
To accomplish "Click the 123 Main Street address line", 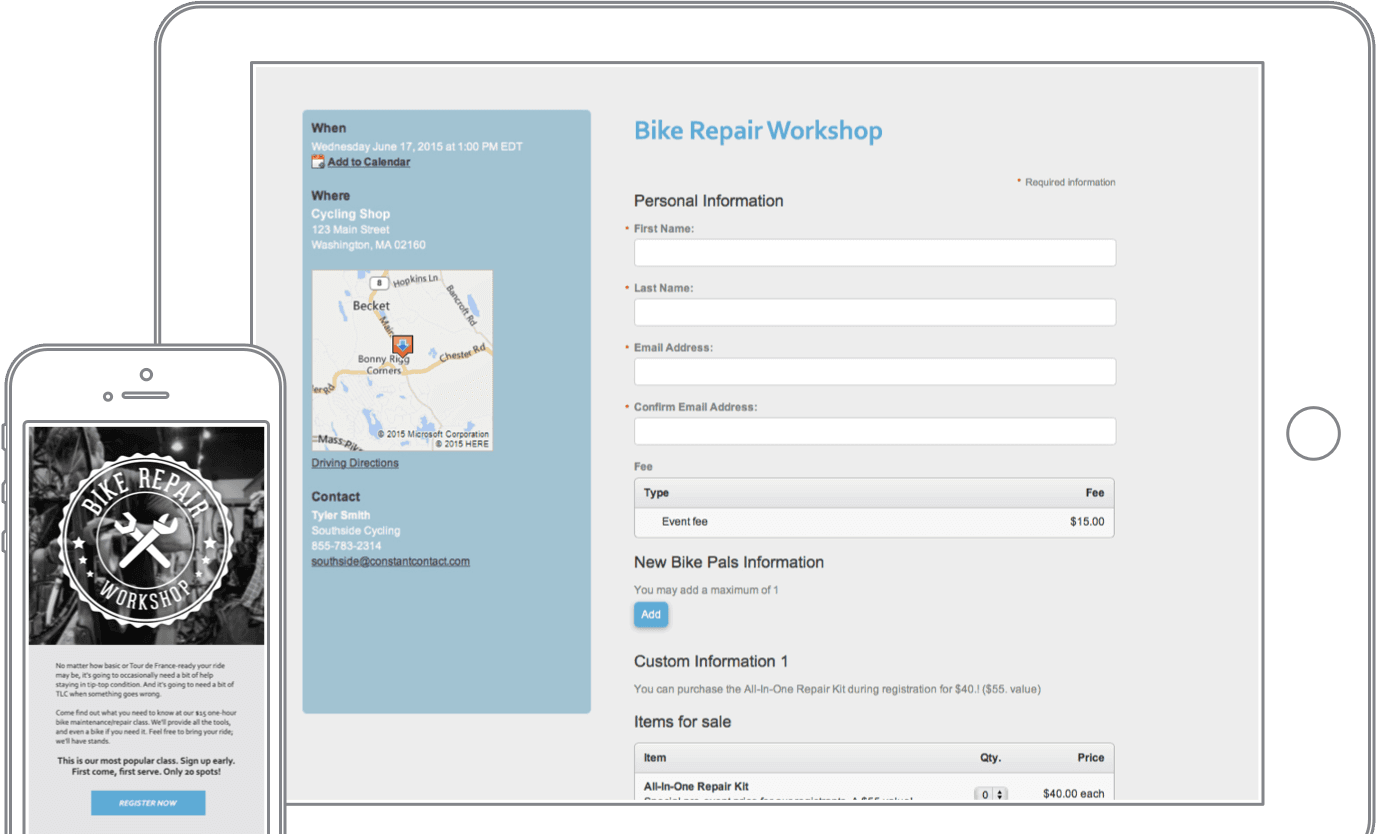I will pos(350,230).
